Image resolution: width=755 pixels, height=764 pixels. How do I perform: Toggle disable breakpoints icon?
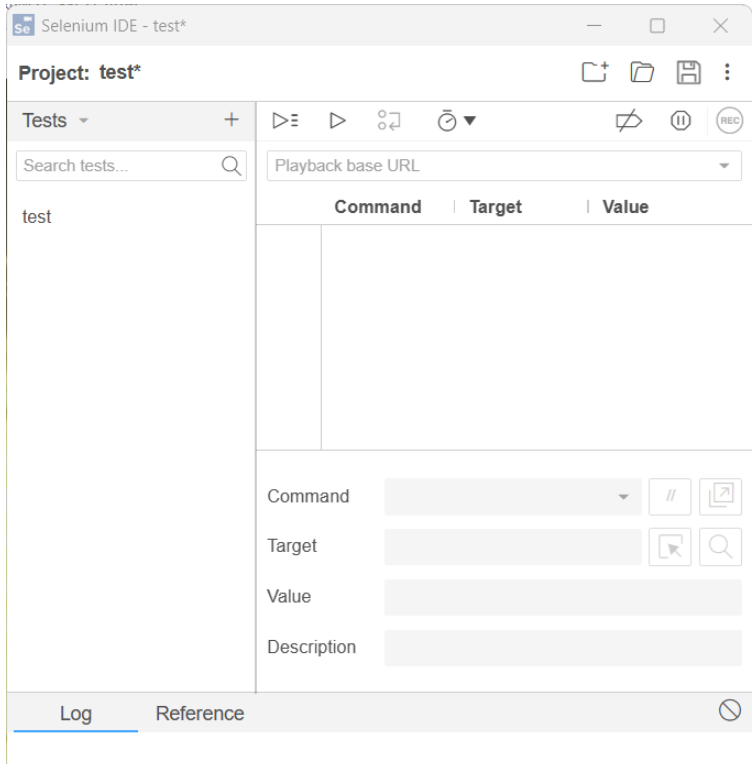(x=629, y=121)
